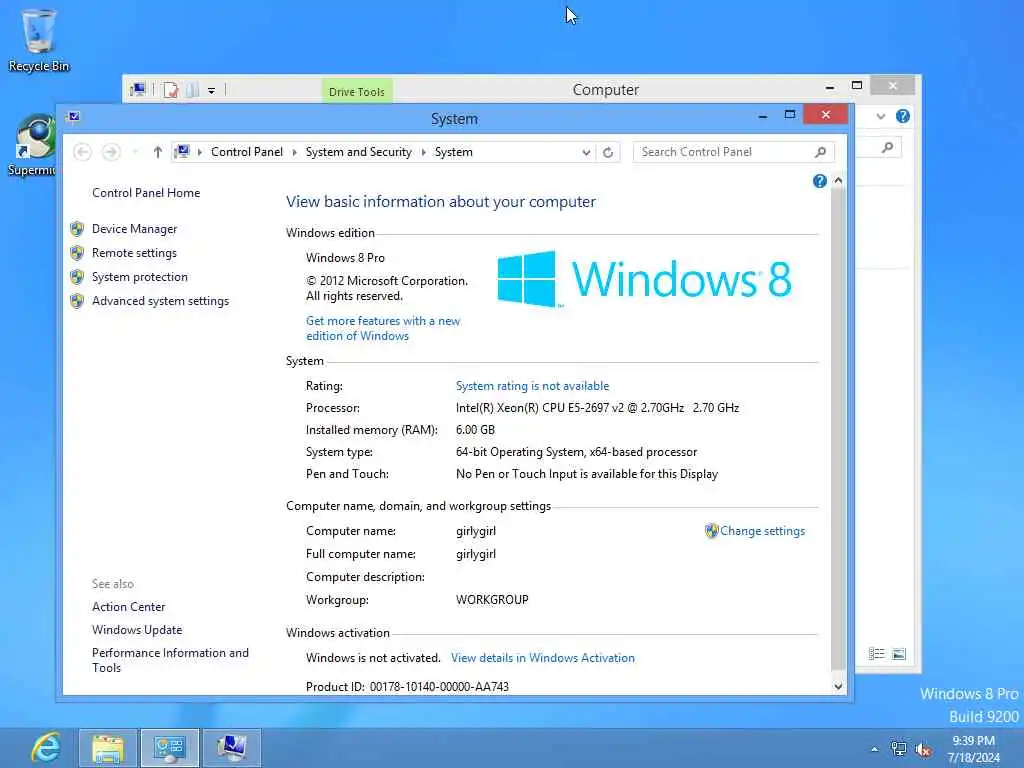Screen dimensions: 1024x768
Task: Open the network tray icon
Action: tap(899, 749)
